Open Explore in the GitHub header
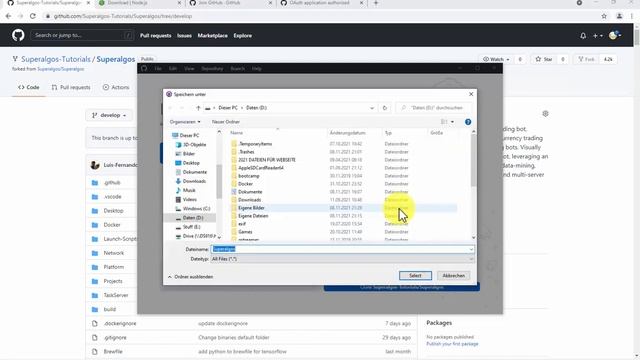 pyautogui.click(x=242, y=36)
